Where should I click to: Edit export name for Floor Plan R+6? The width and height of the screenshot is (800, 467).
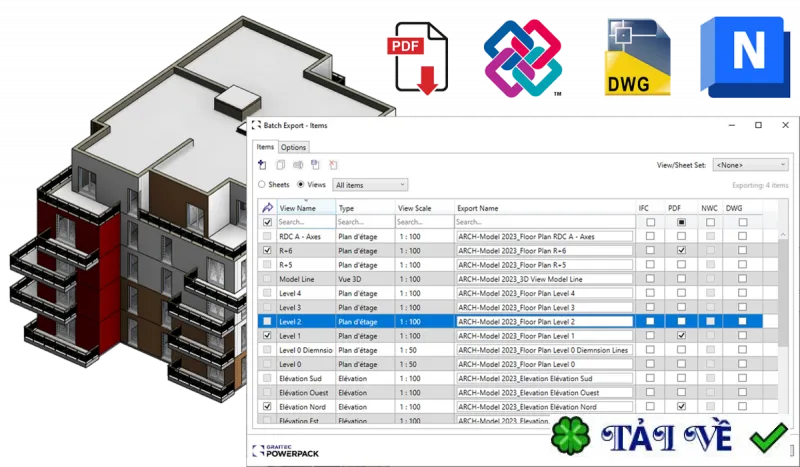click(544, 251)
